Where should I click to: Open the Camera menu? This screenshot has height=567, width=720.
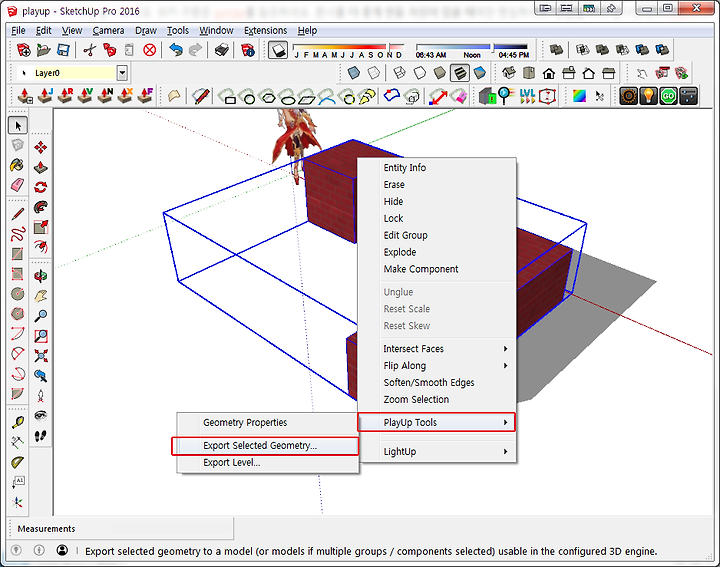[x=108, y=30]
